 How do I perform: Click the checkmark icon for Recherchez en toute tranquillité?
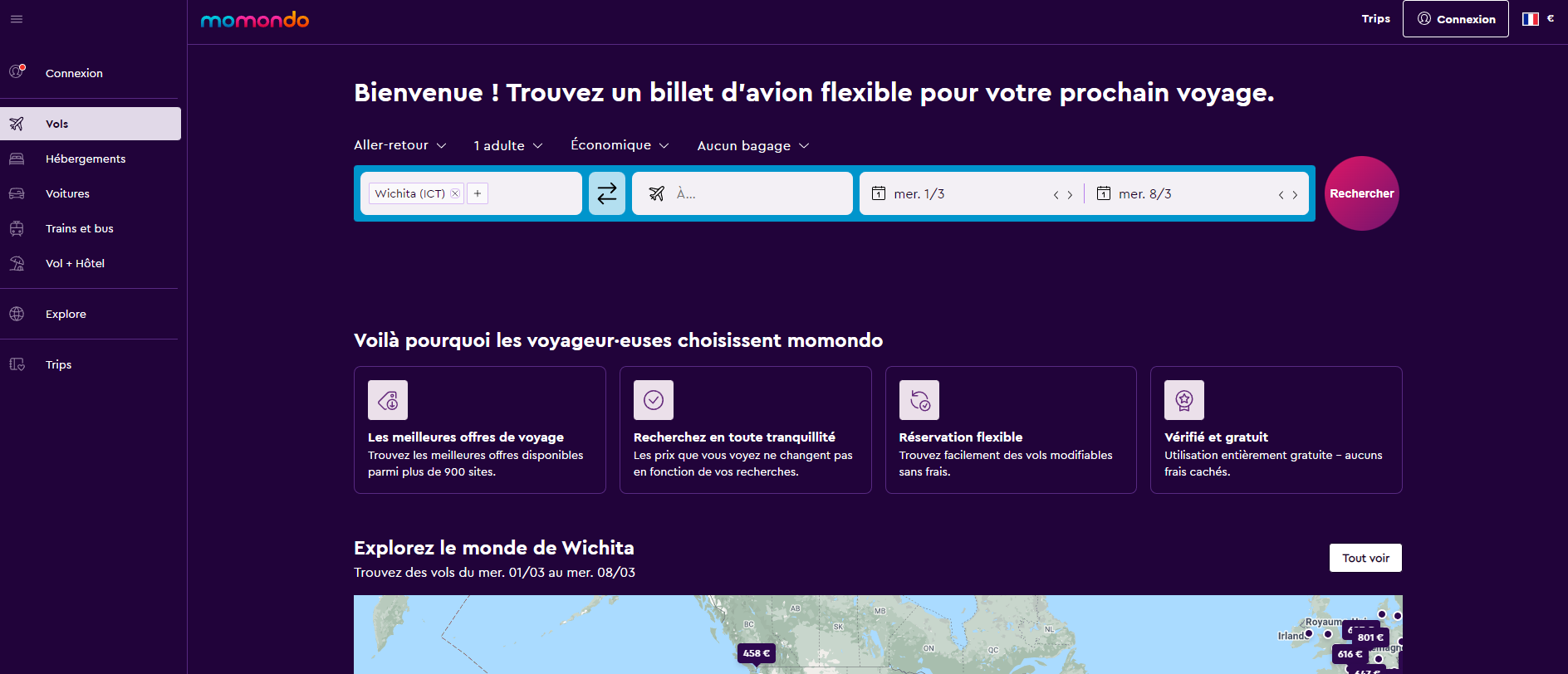[654, 400]
